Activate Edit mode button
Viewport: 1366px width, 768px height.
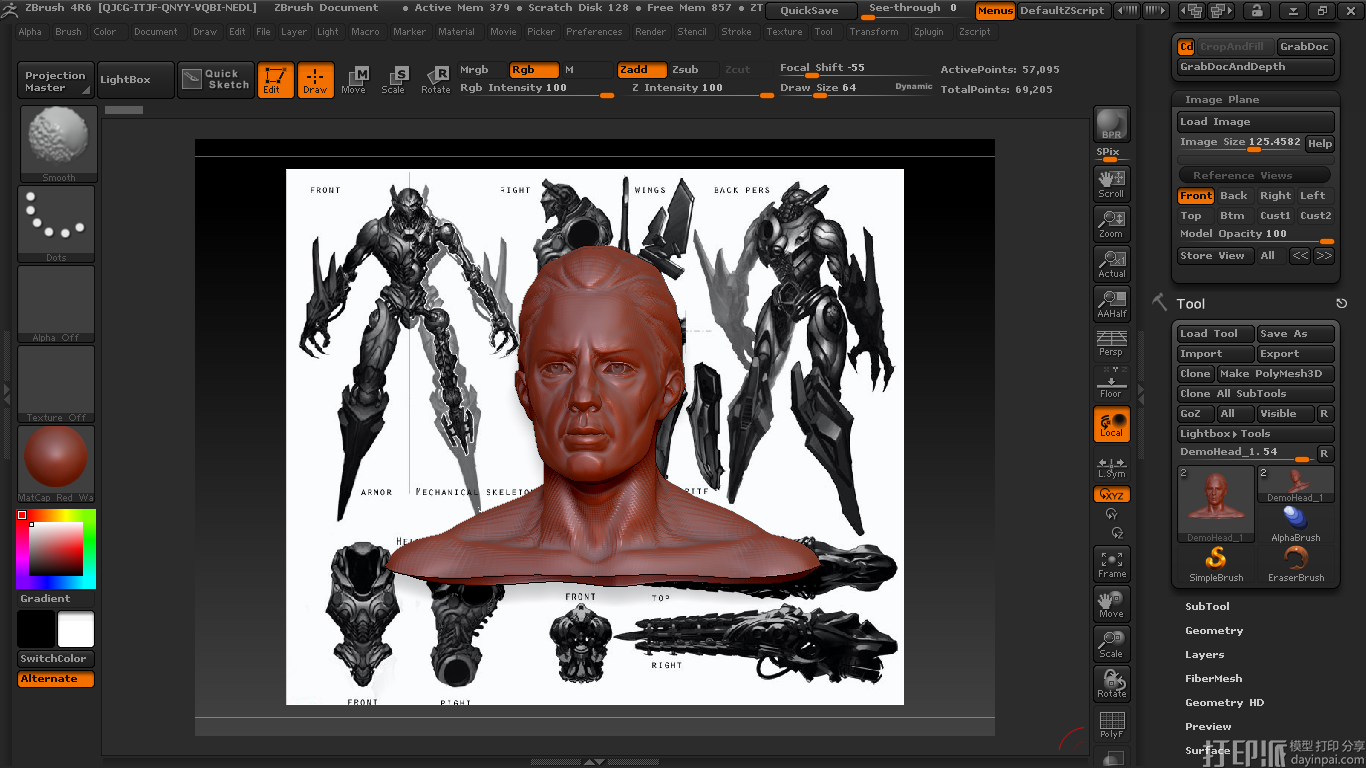pyautogui.click(x=275, y=80)
